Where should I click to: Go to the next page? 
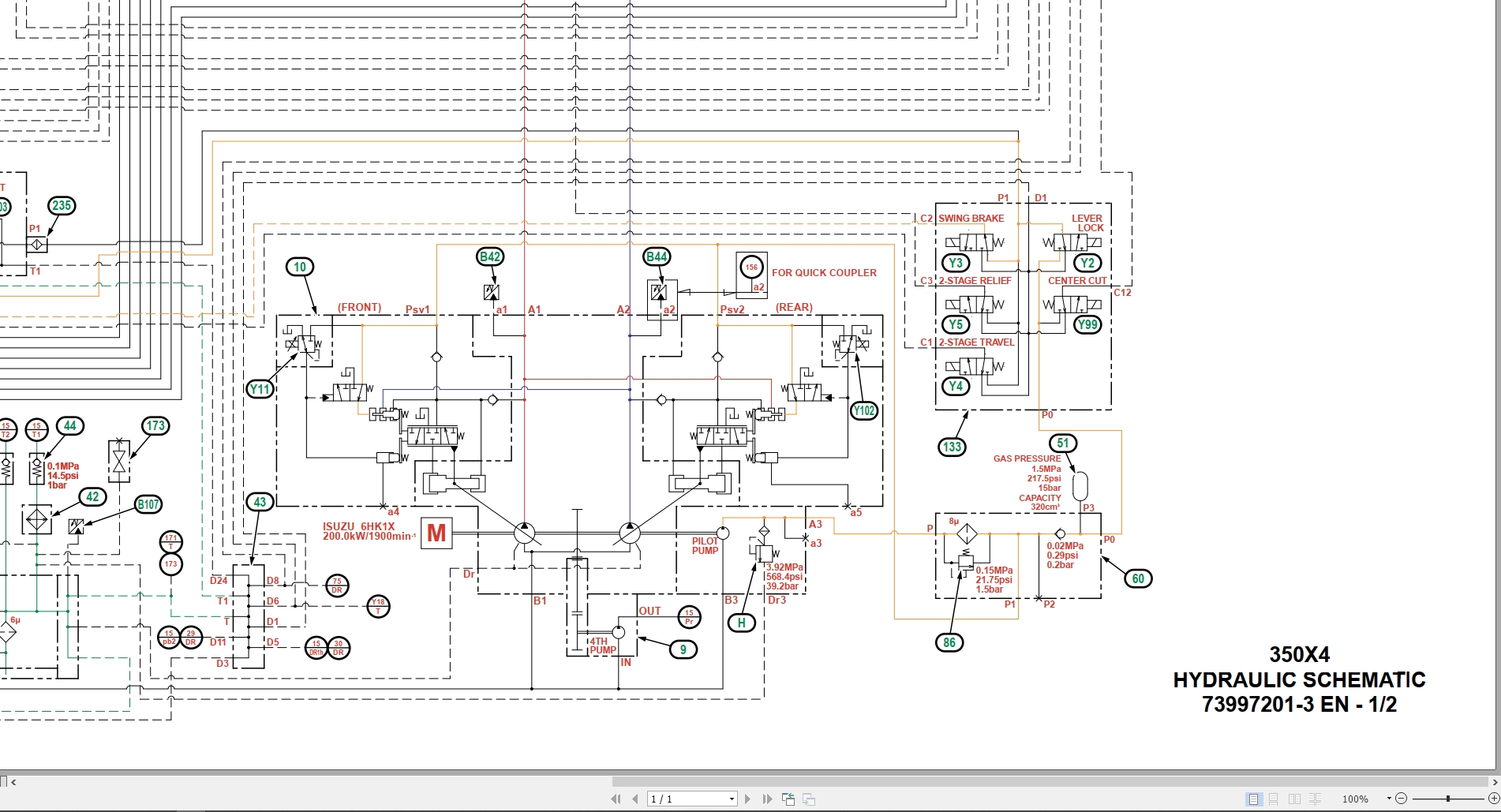point(747,799)
